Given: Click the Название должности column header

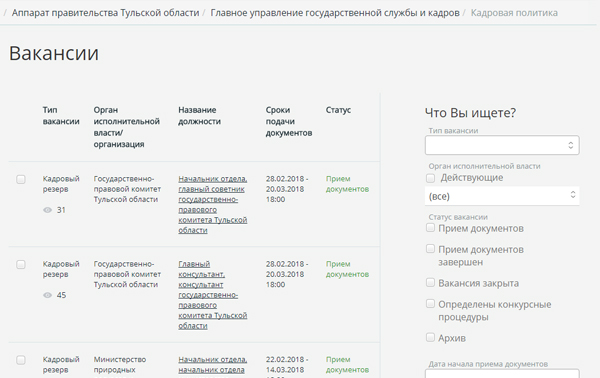Looking at the screenshot, I should pyautogui.click(x=199, y=116).
